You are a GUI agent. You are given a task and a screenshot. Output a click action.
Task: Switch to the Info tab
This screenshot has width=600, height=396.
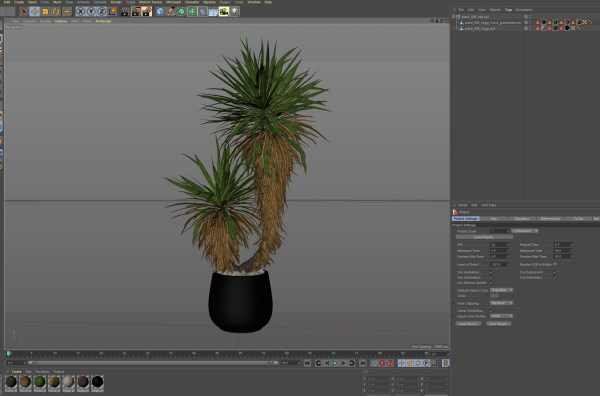[494, 218]
